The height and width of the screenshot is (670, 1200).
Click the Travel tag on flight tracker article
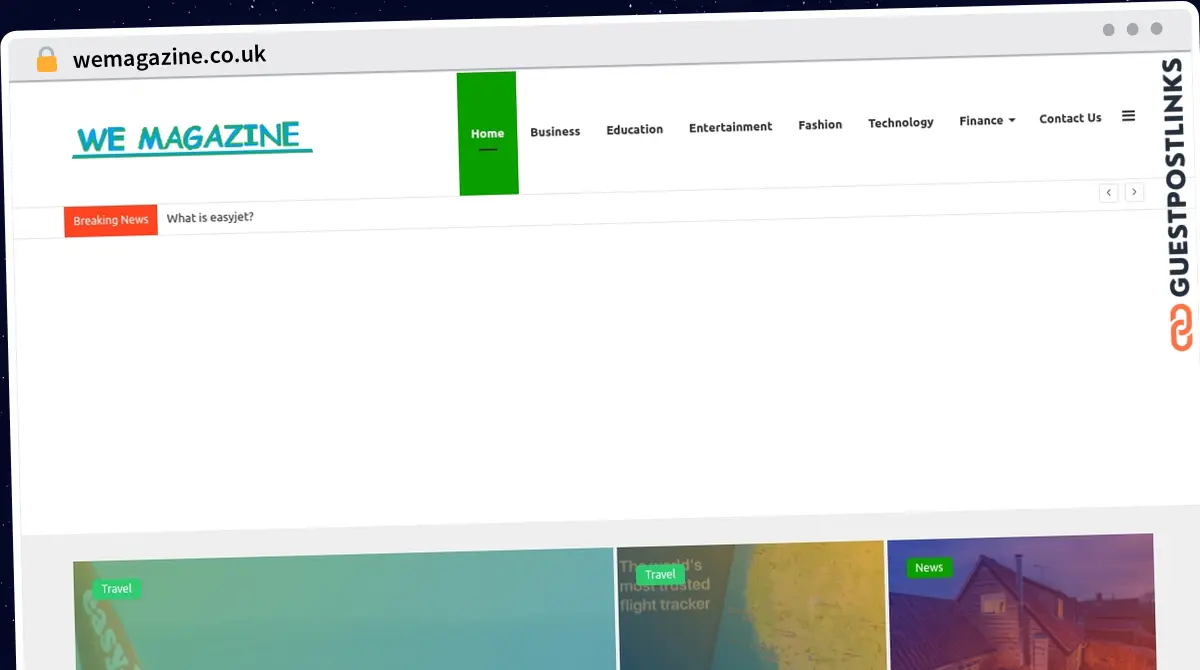coord(660,575)
